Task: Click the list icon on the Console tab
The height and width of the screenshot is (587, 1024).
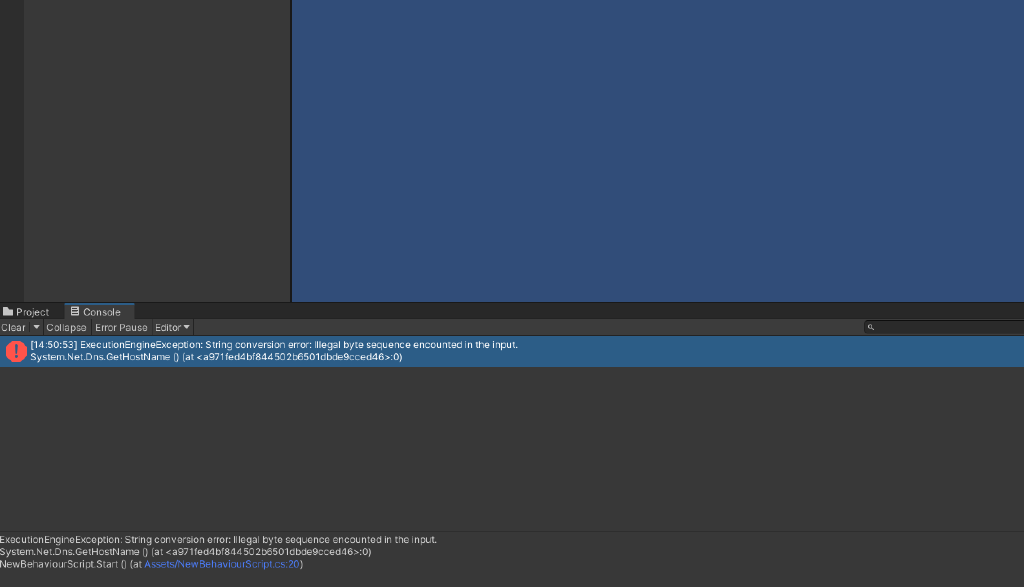Action: (x=73, y=311)
